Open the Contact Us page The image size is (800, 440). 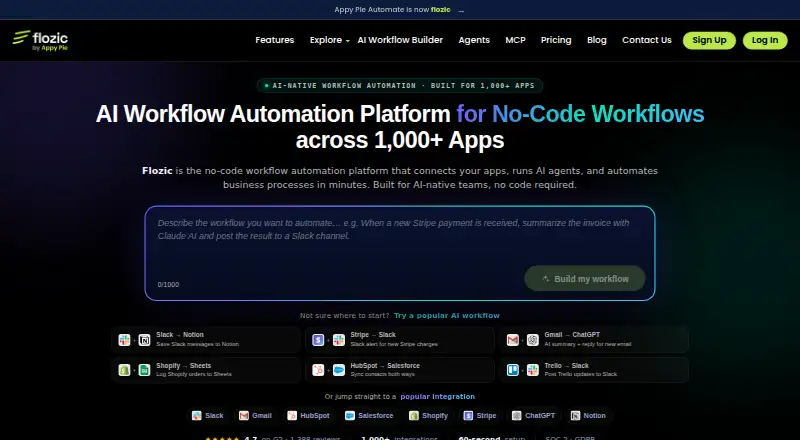646,40
